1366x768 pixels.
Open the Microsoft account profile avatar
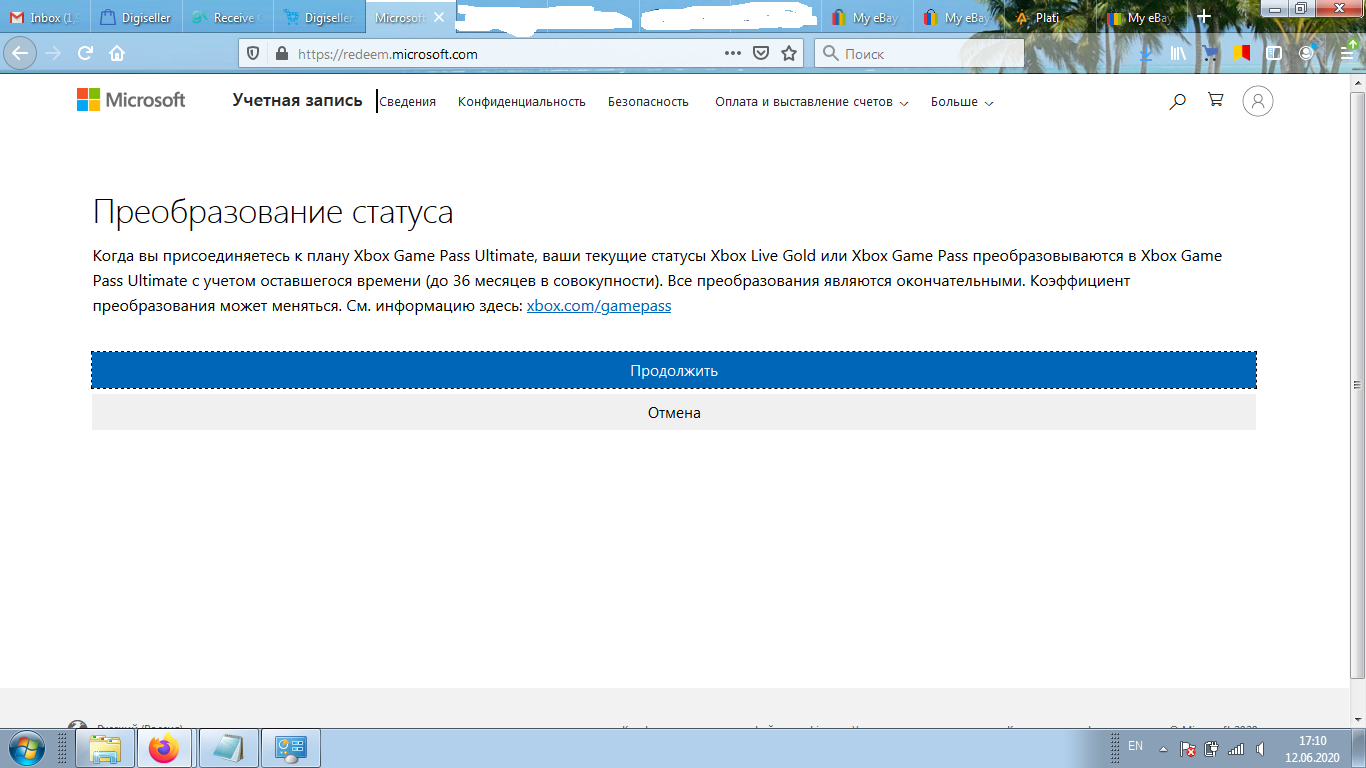1258,101
